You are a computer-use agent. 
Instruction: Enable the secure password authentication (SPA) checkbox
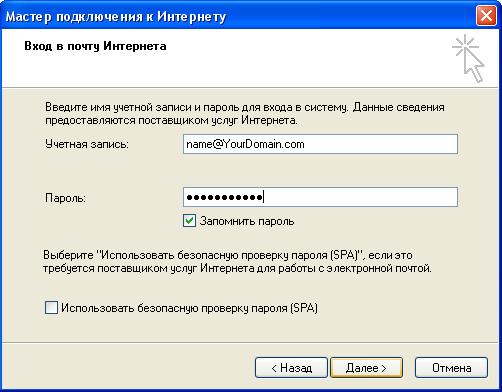point(51,308)
